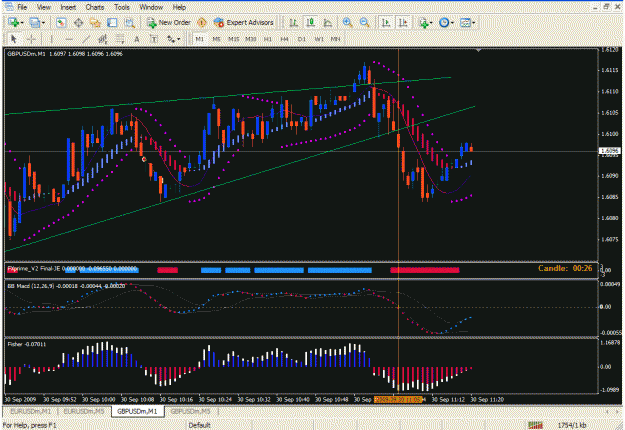Open the GBPUSDm,M5 chart tab
This screenshot has height=430, width=625.
coord(191,411)
